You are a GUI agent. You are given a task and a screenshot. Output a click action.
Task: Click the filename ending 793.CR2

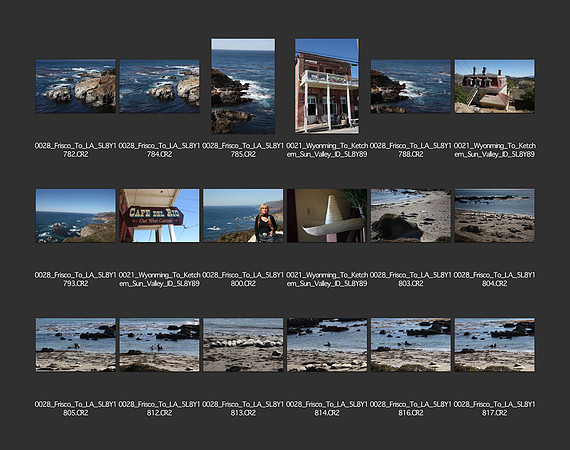coord(76,279)
